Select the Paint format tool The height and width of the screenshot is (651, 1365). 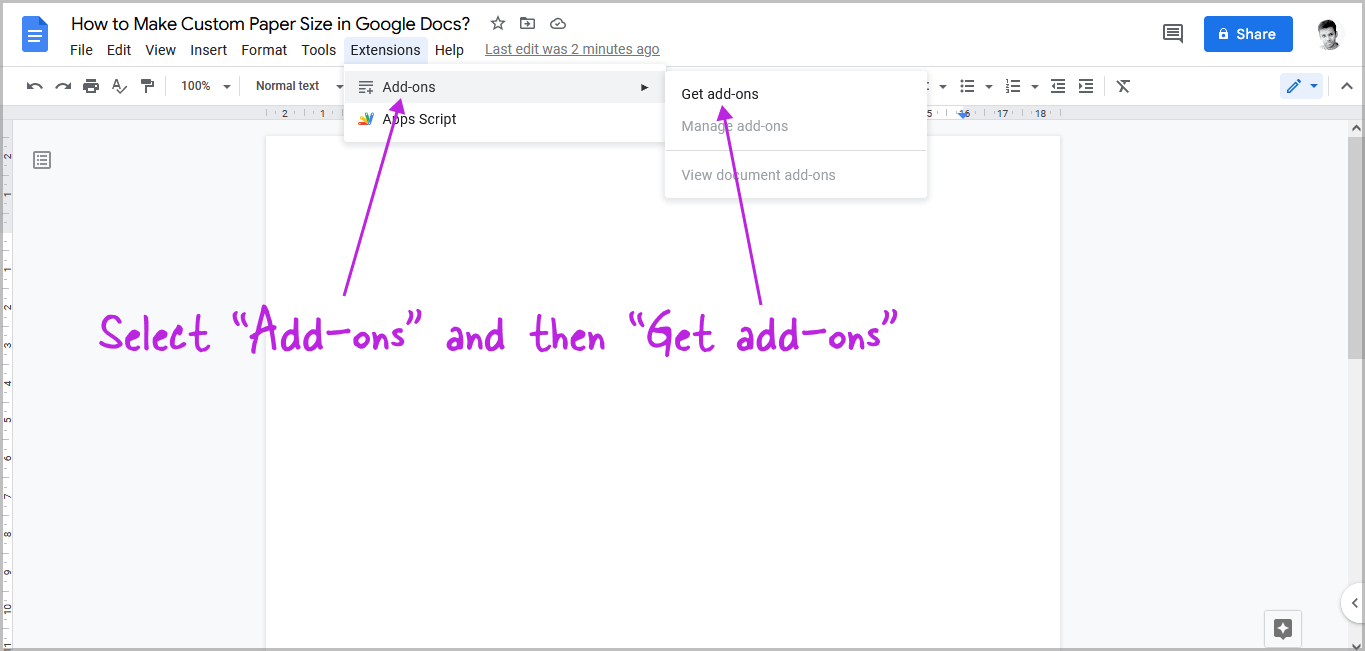coord(147,86)
